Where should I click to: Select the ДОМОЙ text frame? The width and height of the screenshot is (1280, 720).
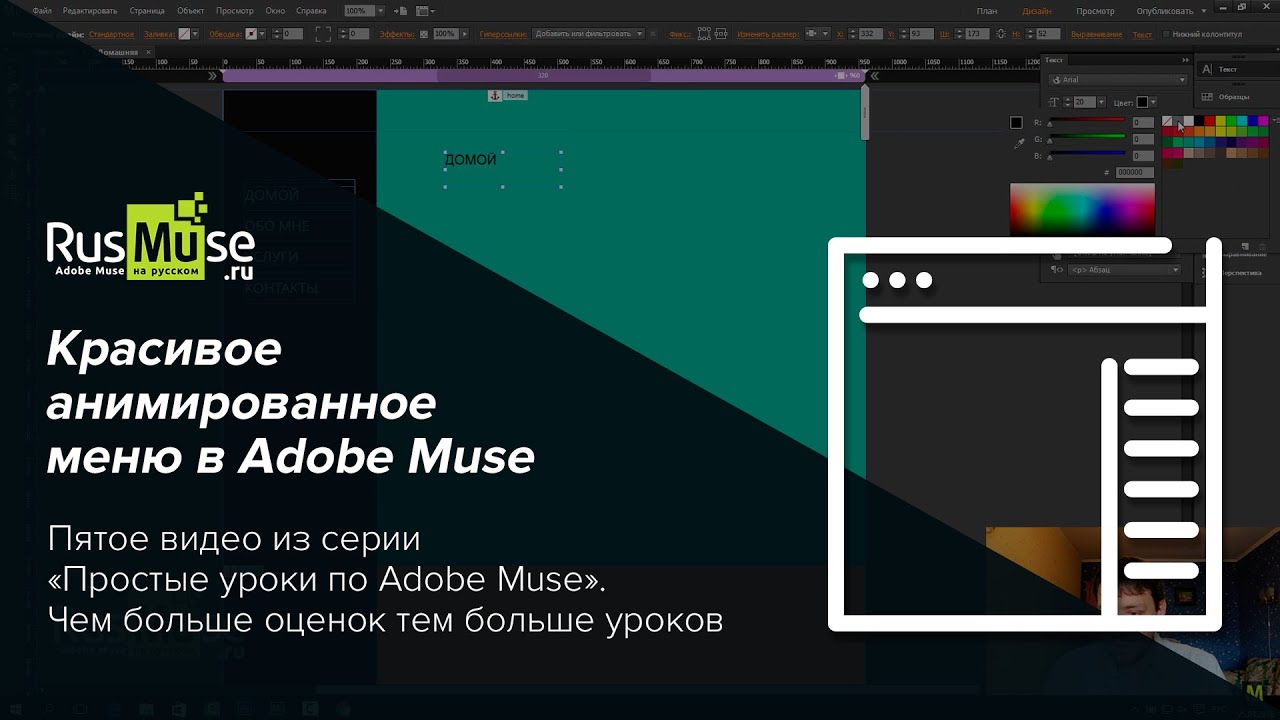coord(503,169)
